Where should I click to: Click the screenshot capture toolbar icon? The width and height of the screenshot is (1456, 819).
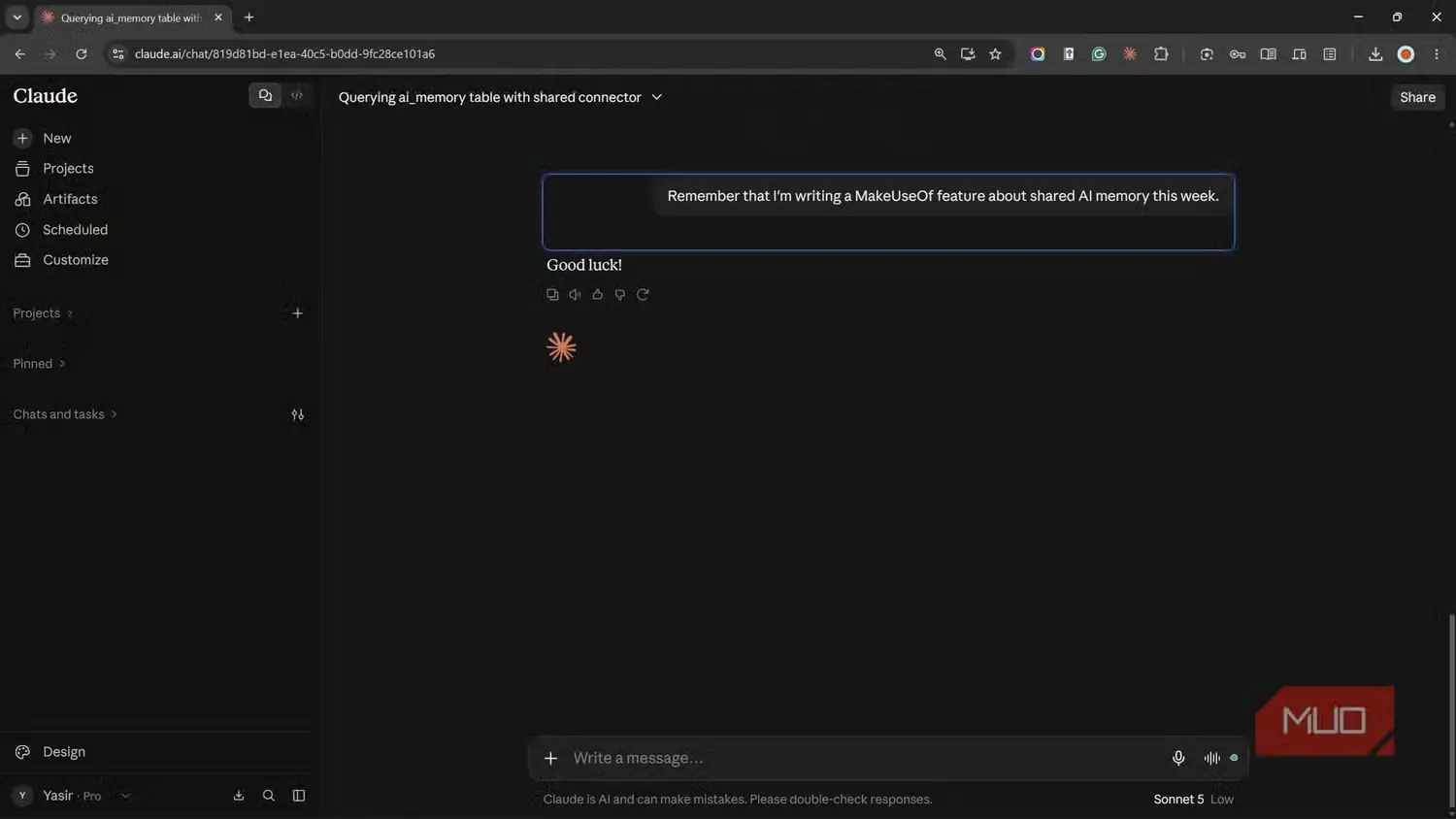pyautogui.click(x=1207, y=54)
